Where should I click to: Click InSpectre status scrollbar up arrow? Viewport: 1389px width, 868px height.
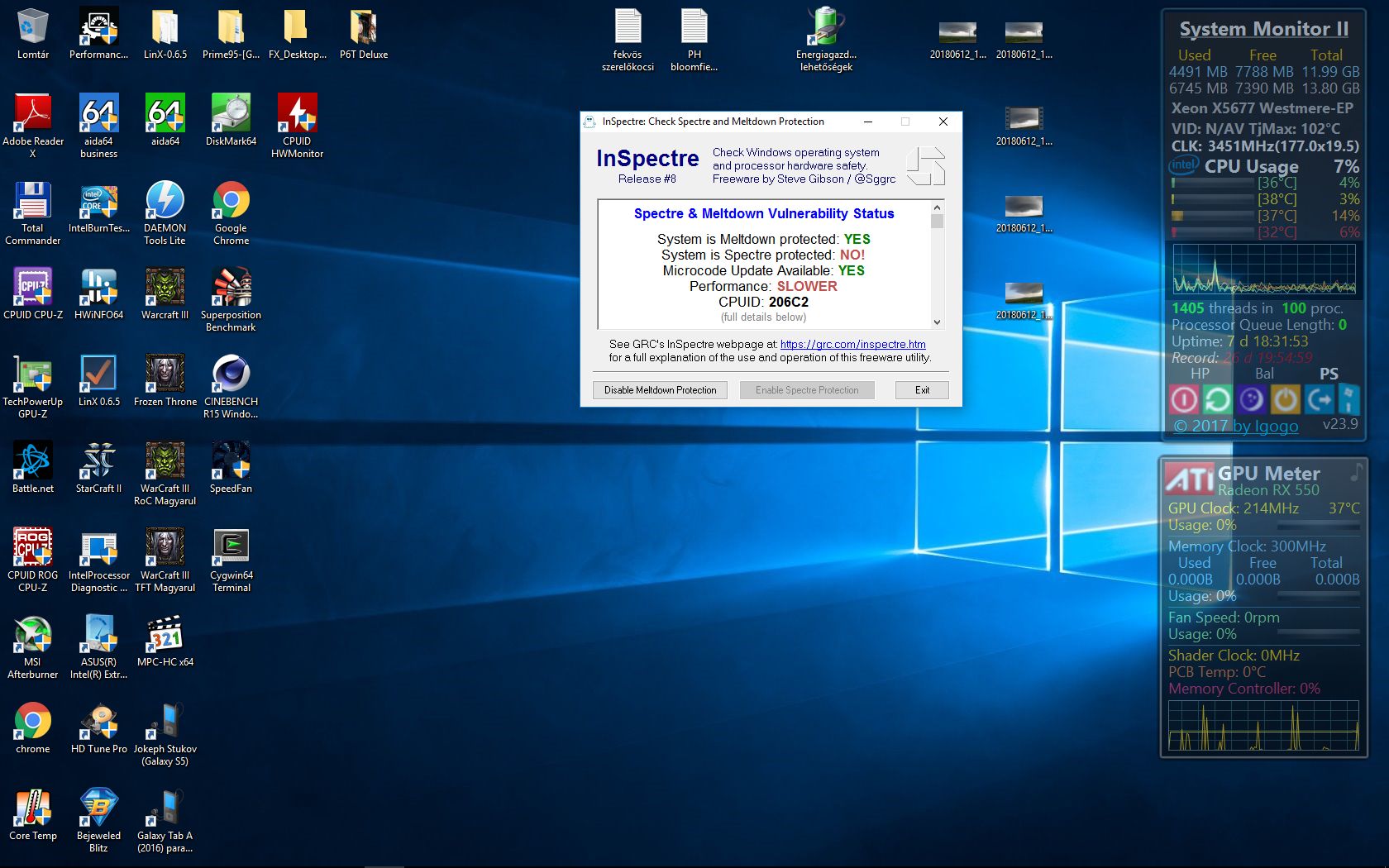pyautogui.click(x=937, y=207)
